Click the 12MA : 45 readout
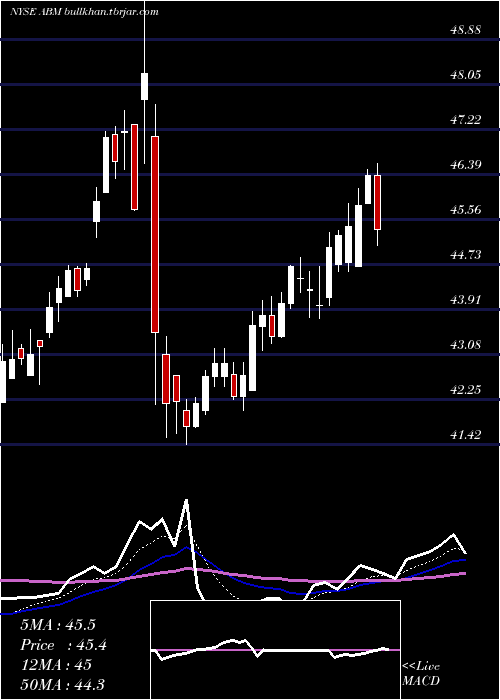The image size is (500, 700). pyautogui.click(x=56, y=665)
